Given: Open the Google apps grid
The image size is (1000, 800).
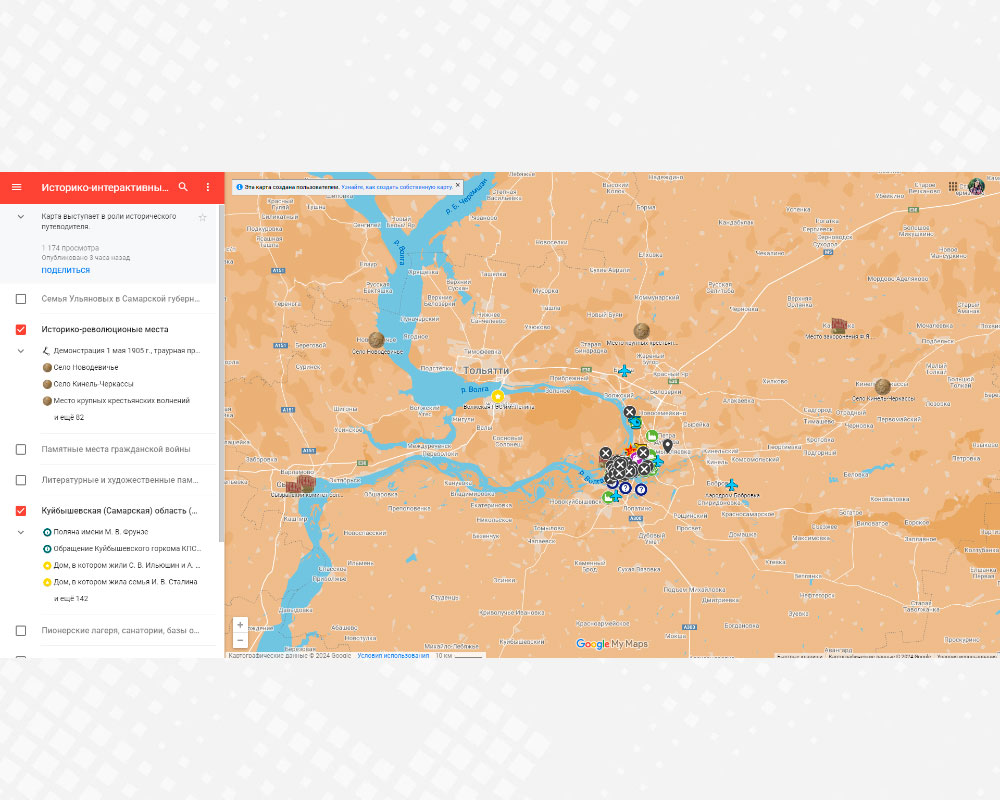Looking at the screenshot, I should [953, 186].
